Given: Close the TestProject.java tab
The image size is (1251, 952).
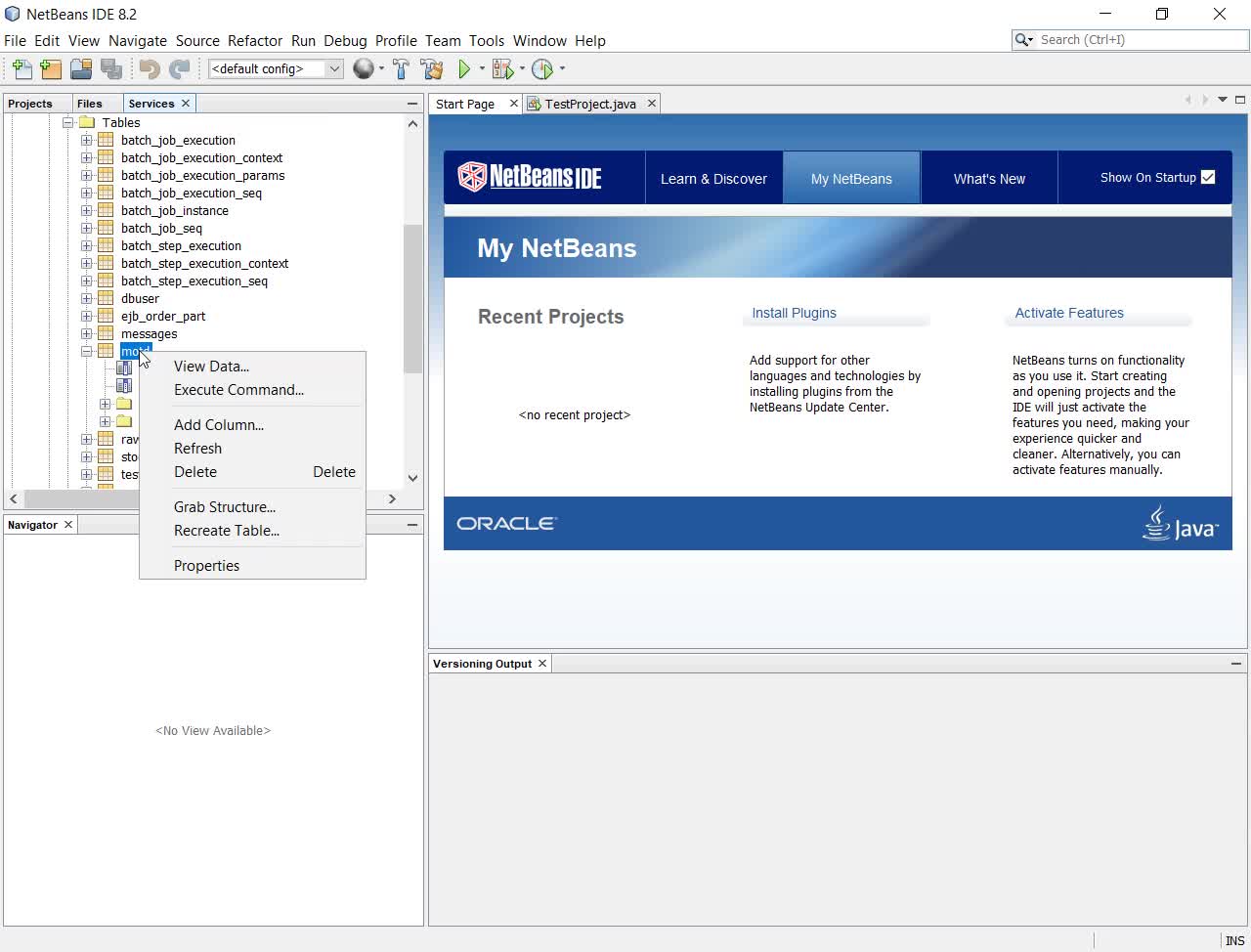Looking at the screenshot, I should pos(652,103).
